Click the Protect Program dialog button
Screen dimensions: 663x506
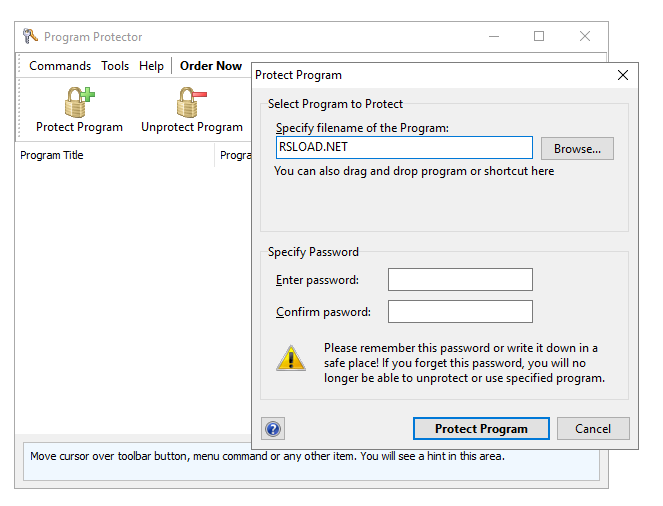click(481, 429)
